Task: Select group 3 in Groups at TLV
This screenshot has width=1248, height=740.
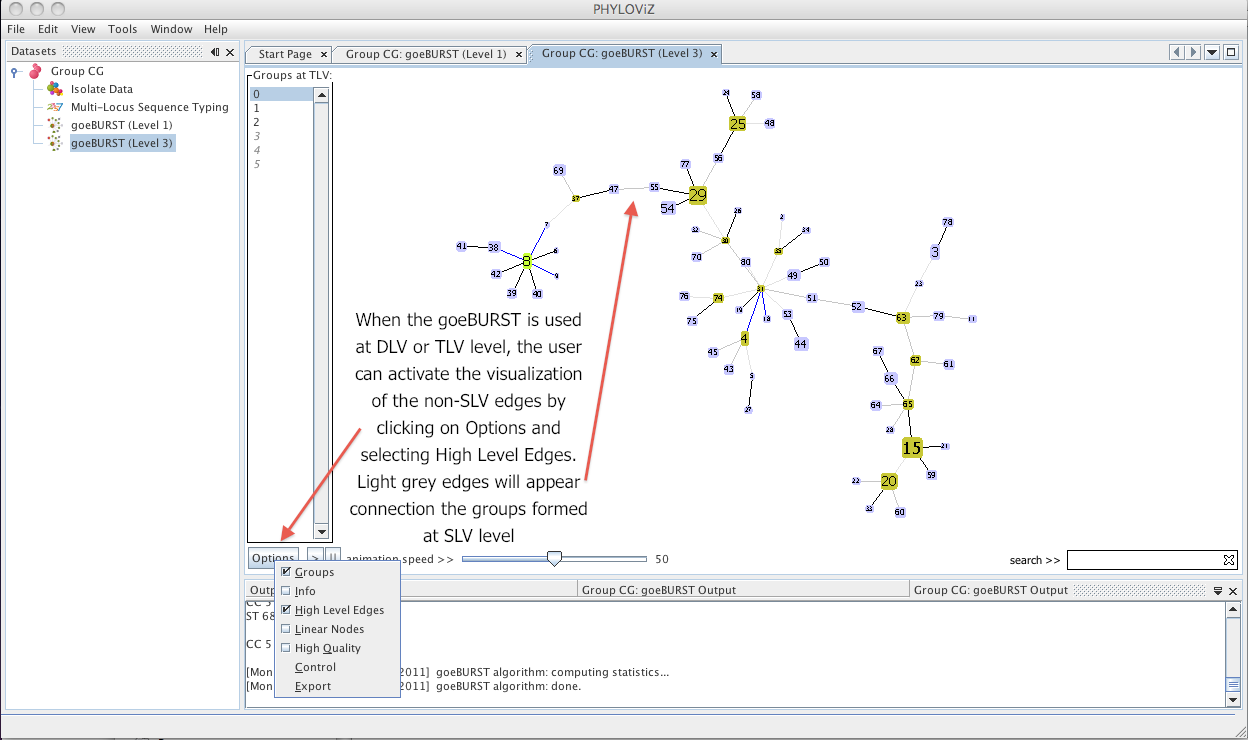Action: 281,136
